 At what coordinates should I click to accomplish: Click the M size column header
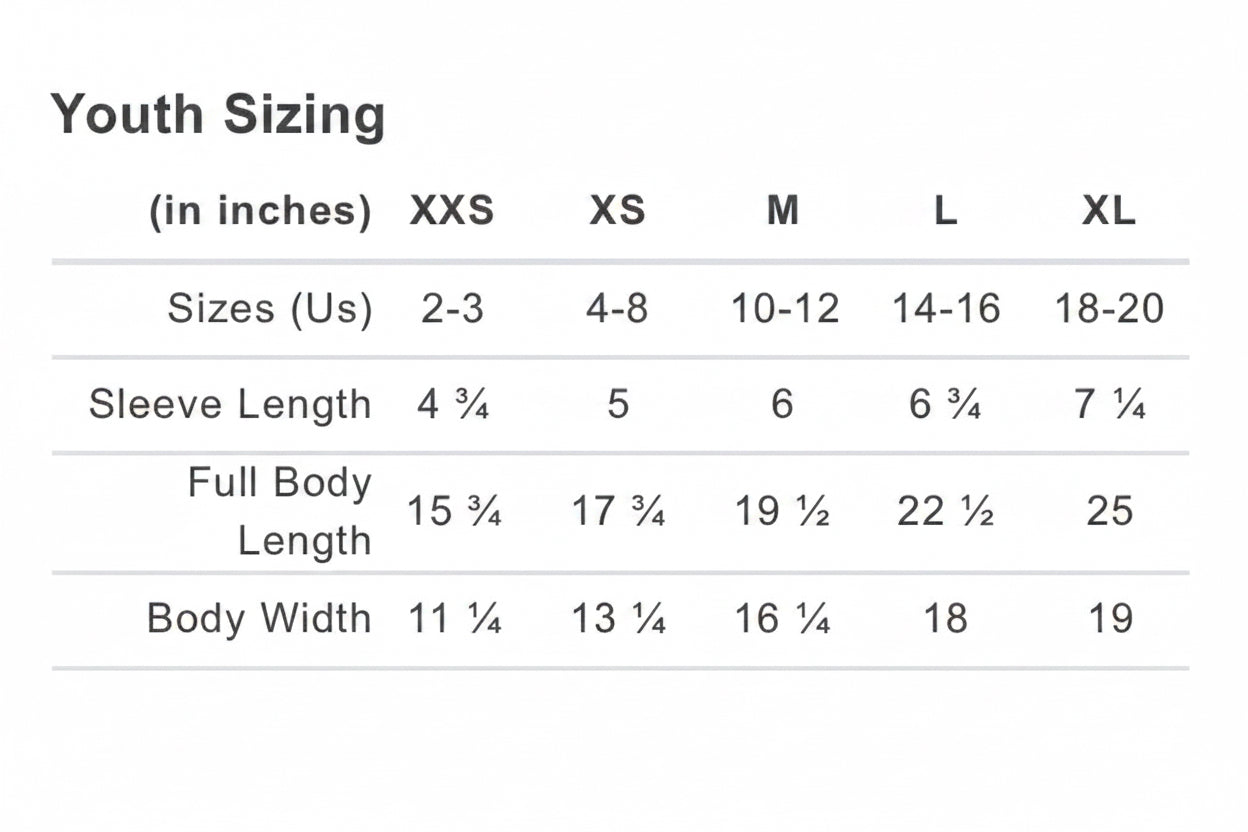[782, 211]
